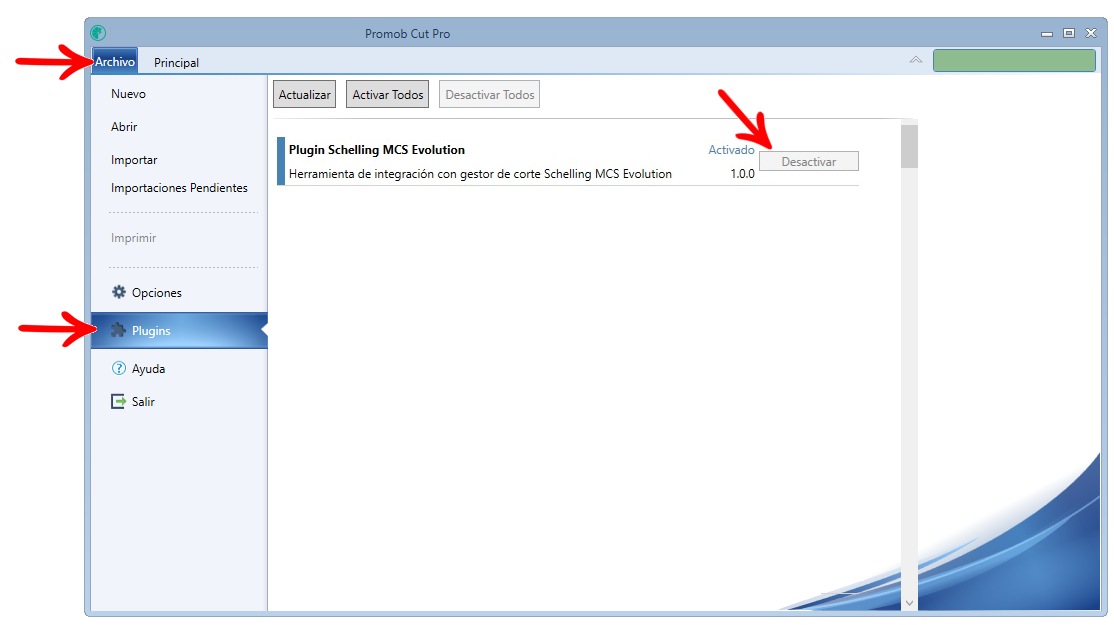The image size is (1114, 625).
Task: Click the question mark Ayuda icon
Action: click(x=119, y=368)
